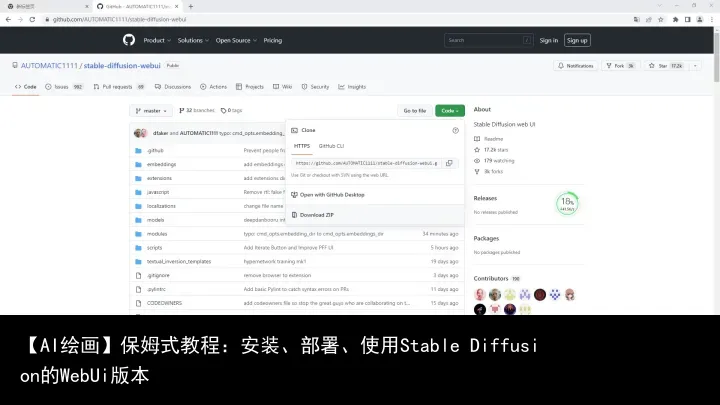Select the clone URL text field
Image resolution: width=720 pixels, height=405 pixels.
(367, 163)
